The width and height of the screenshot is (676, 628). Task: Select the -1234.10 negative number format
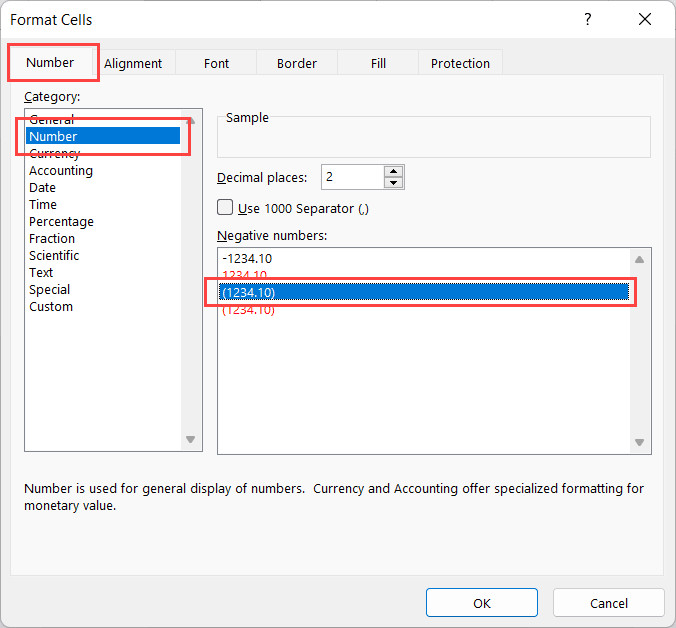246,258
